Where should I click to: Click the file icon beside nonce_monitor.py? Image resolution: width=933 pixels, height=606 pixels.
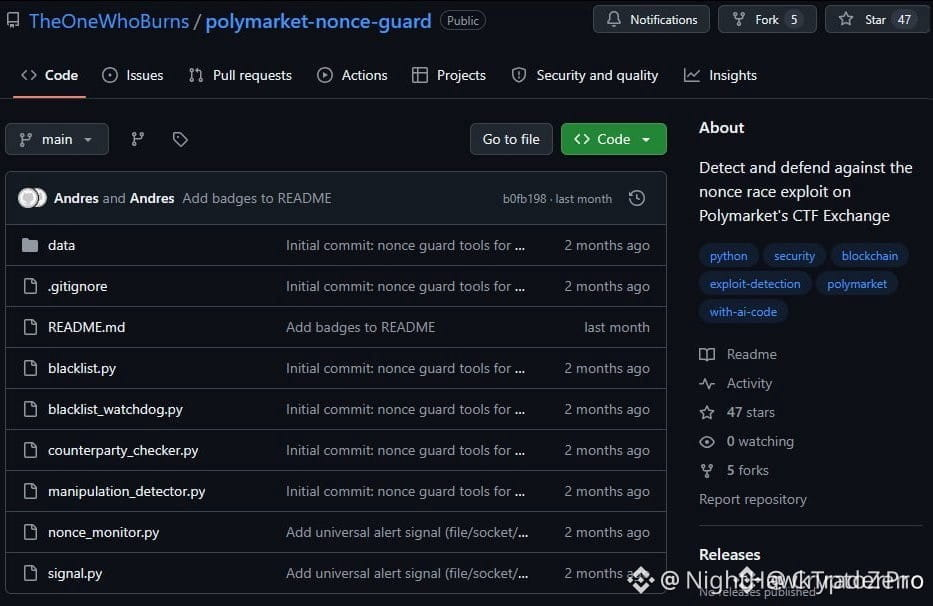pyautogui.click(x=30, y=533)
